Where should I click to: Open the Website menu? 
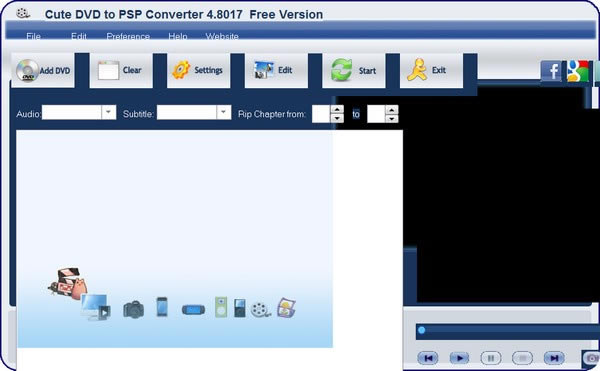point(222,36)
